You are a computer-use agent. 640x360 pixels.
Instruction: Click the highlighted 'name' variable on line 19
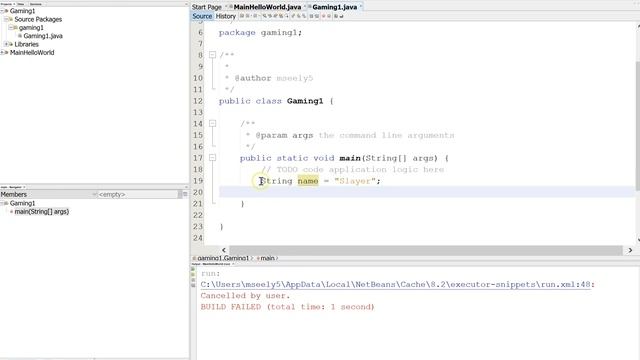click(x=308, y=180)
